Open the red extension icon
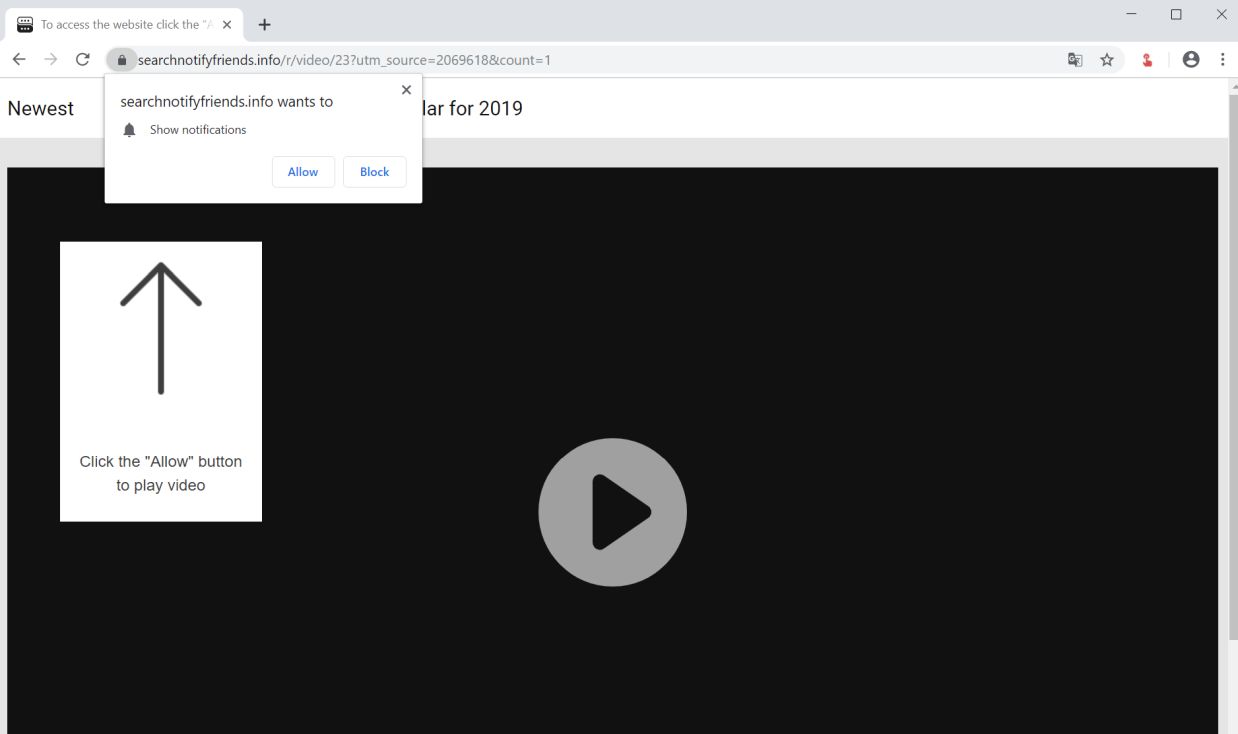 tap(1147, 60)
